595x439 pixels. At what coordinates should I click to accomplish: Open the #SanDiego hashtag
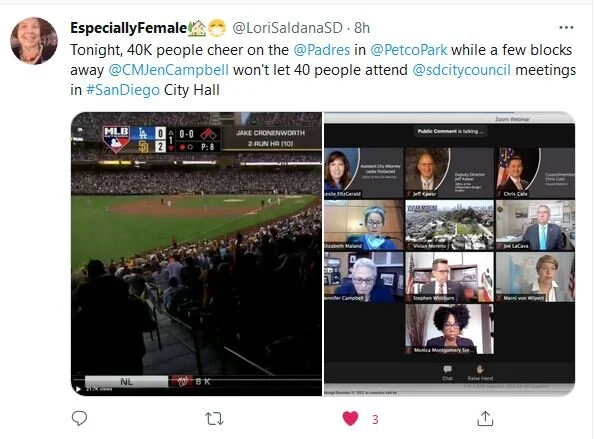coord(123,90)
